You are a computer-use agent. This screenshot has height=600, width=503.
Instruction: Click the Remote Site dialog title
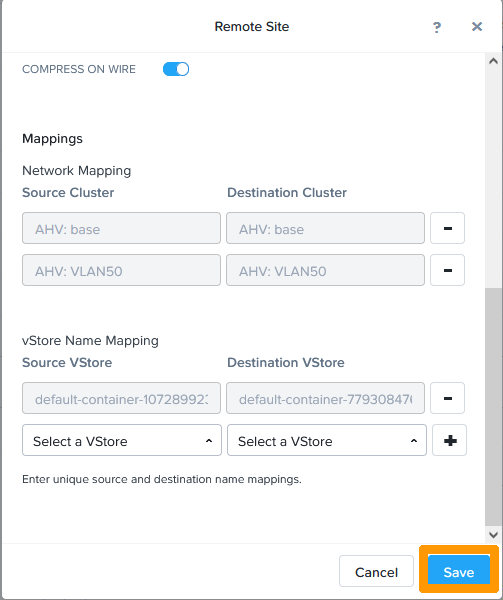point(252,27)
